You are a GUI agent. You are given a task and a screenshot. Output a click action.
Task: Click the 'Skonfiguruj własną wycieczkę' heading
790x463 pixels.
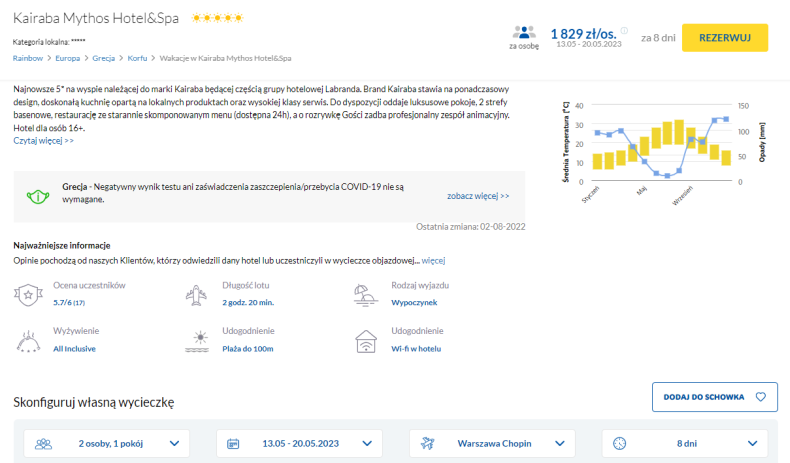pyautogui.click(x=94, y=403)
